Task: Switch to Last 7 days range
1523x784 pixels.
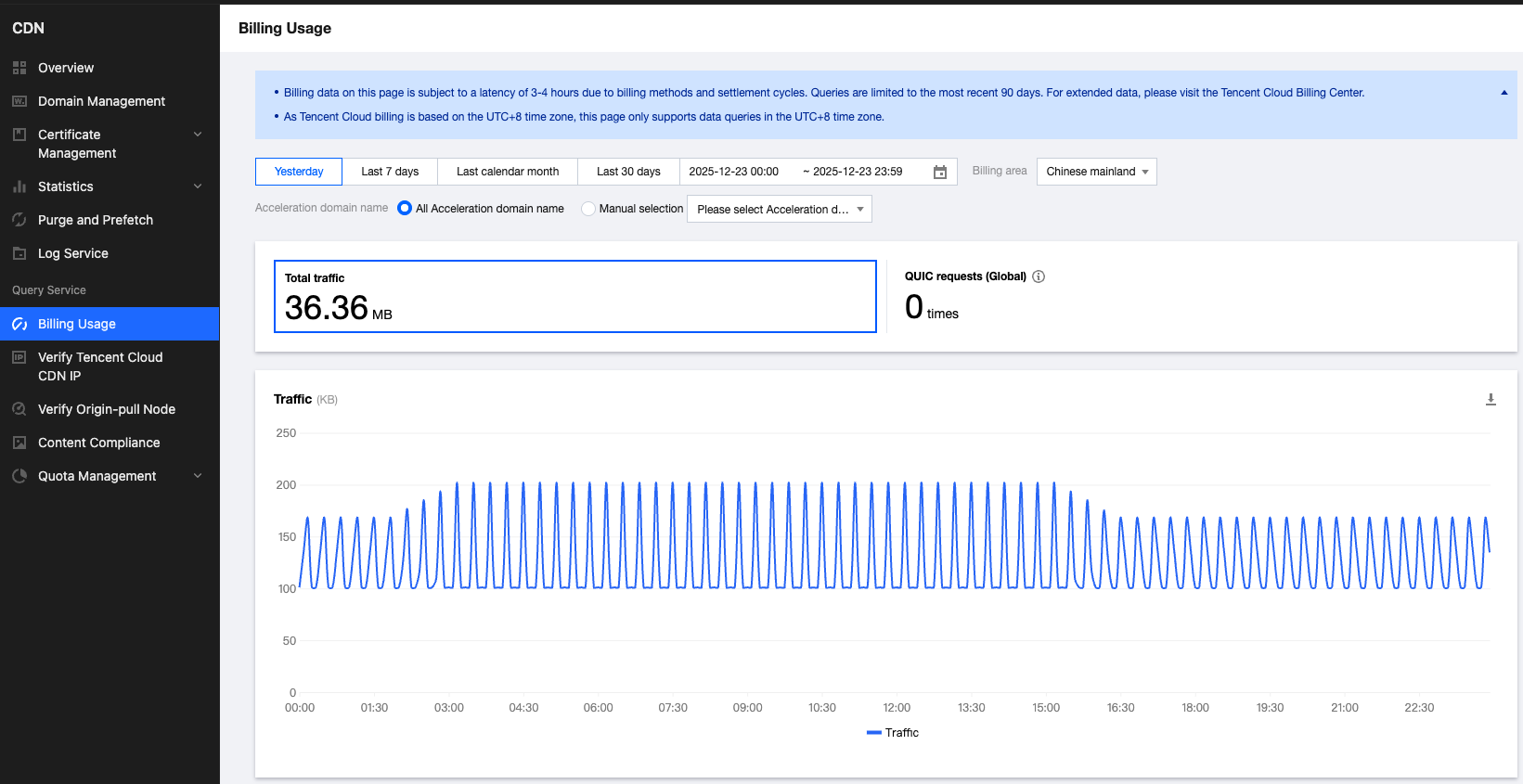Action: click(390, 172)
